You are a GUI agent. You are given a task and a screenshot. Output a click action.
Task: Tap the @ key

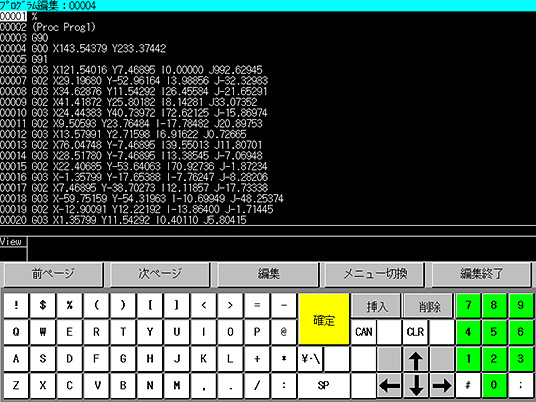click(284, 332)
